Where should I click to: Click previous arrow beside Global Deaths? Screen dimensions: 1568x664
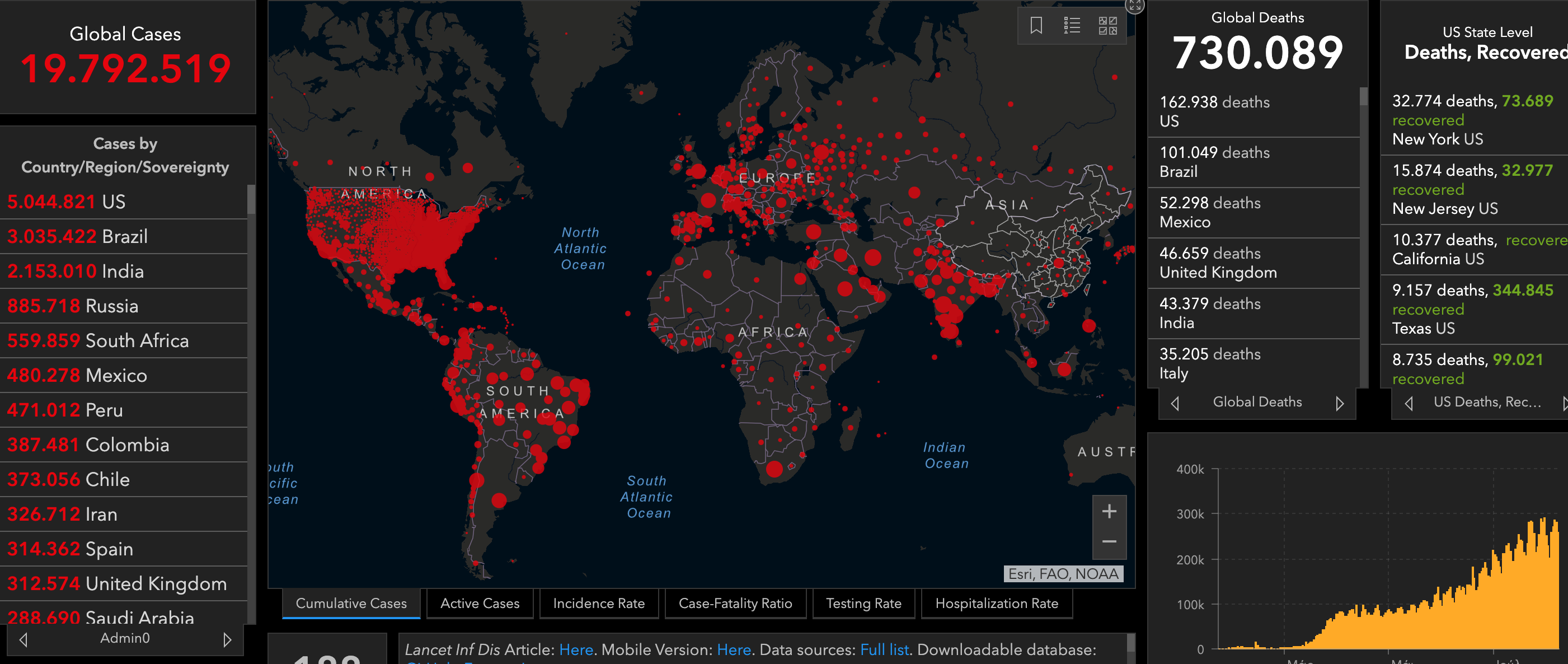1175,403
